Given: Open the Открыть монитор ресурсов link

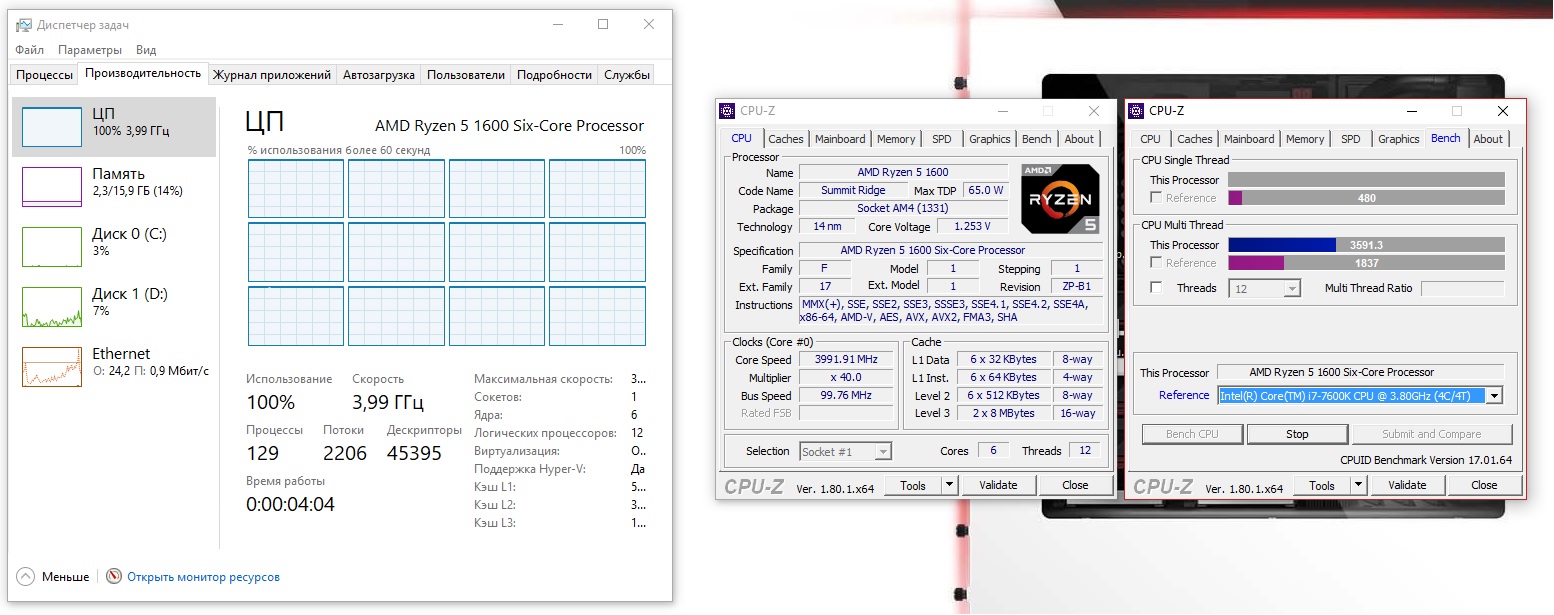Looking at the screenshot, I should [203, 577].
